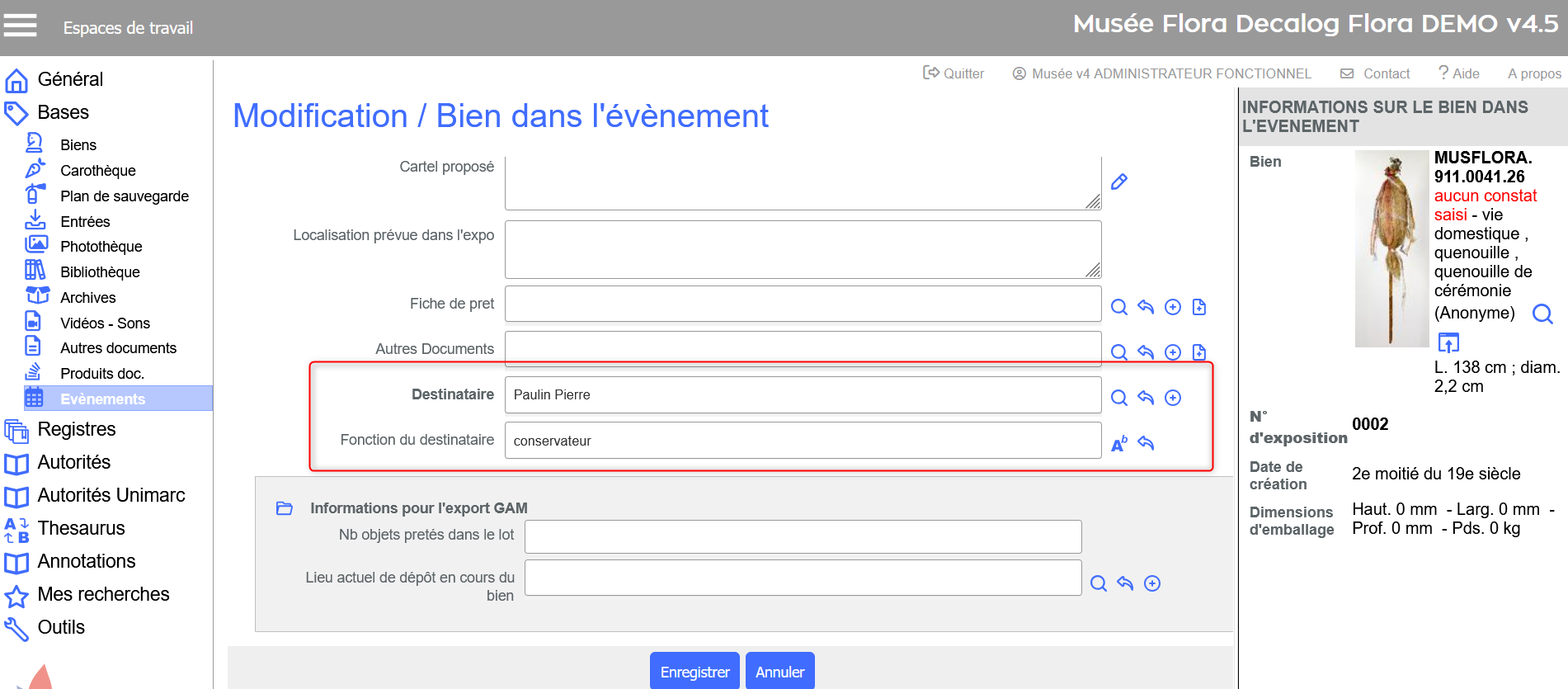Viewport: 1568px width, 689px height.
Task: Expand the Thesaurus sidebar section
Action: [81, 528]
